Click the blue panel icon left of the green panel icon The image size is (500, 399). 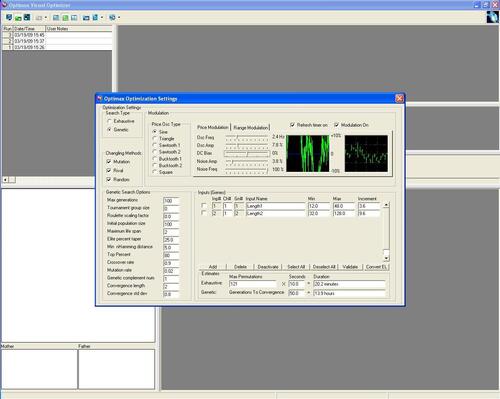[56, 17]
